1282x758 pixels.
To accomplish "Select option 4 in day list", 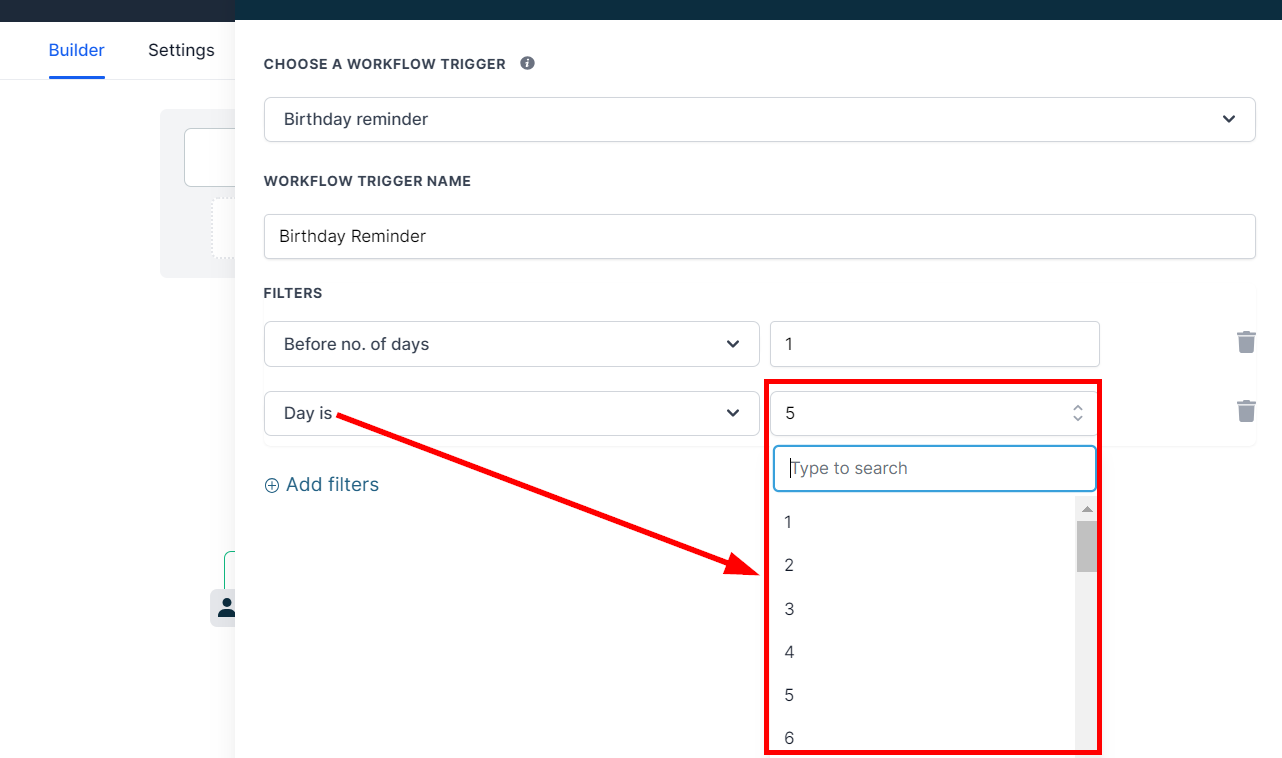I will (x=789, y=652).
